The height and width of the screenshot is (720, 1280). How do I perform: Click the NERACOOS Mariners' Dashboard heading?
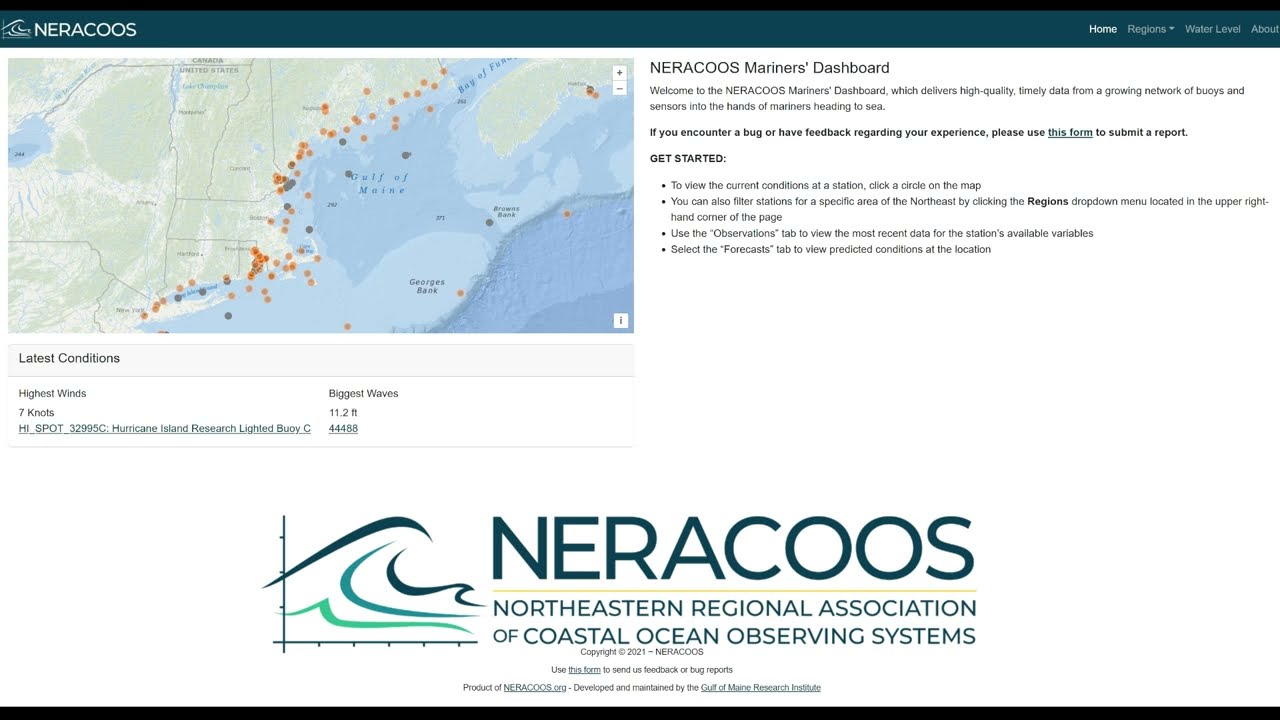(769, 68)
